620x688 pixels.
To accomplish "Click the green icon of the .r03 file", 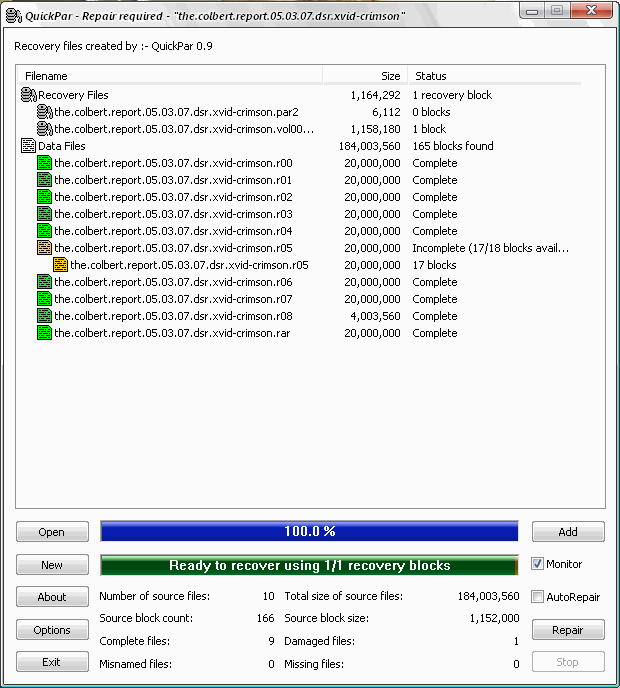I will pyautogui.click(x=44, y=214).
